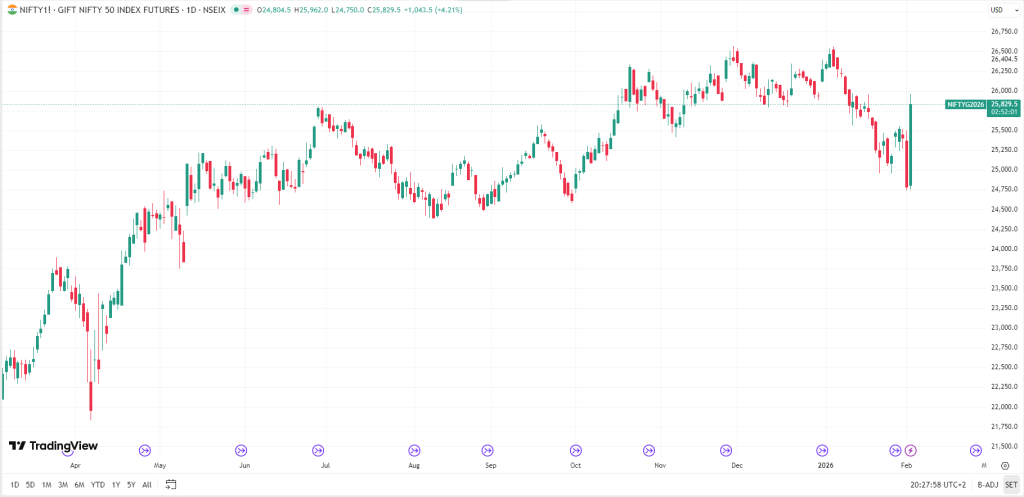Switch to the 5Y range
Screen dimensions: 1024x497
131,485
